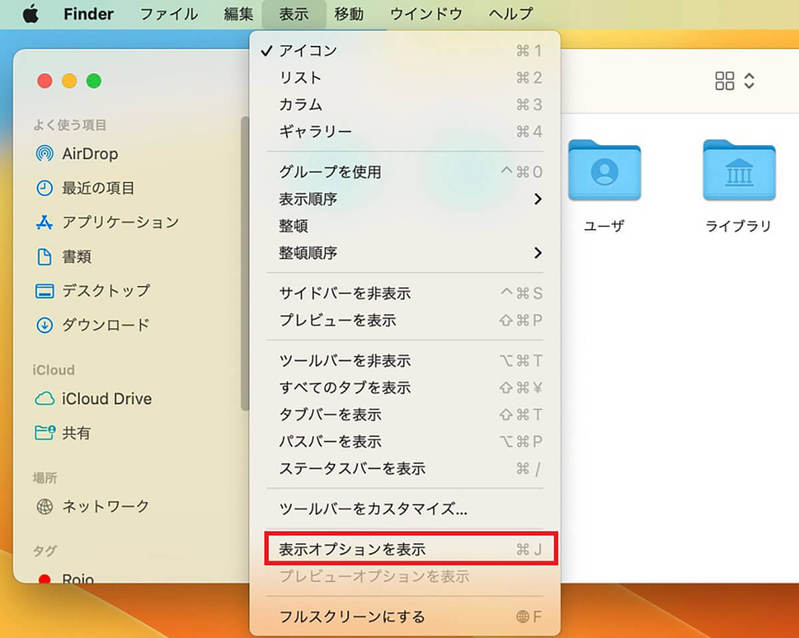Open AirDrop from the sidebar label
The height and width of the screenshot is (638, 799).
click(x=90, y=153)
